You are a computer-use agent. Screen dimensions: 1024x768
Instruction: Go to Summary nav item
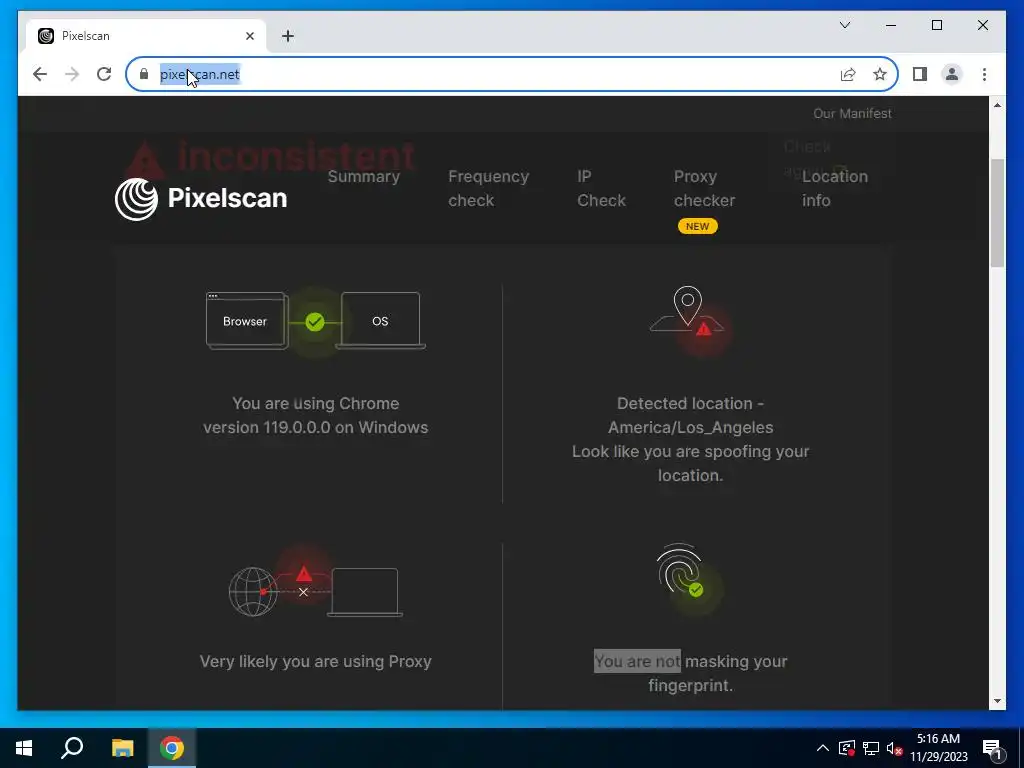click(364, 176)
